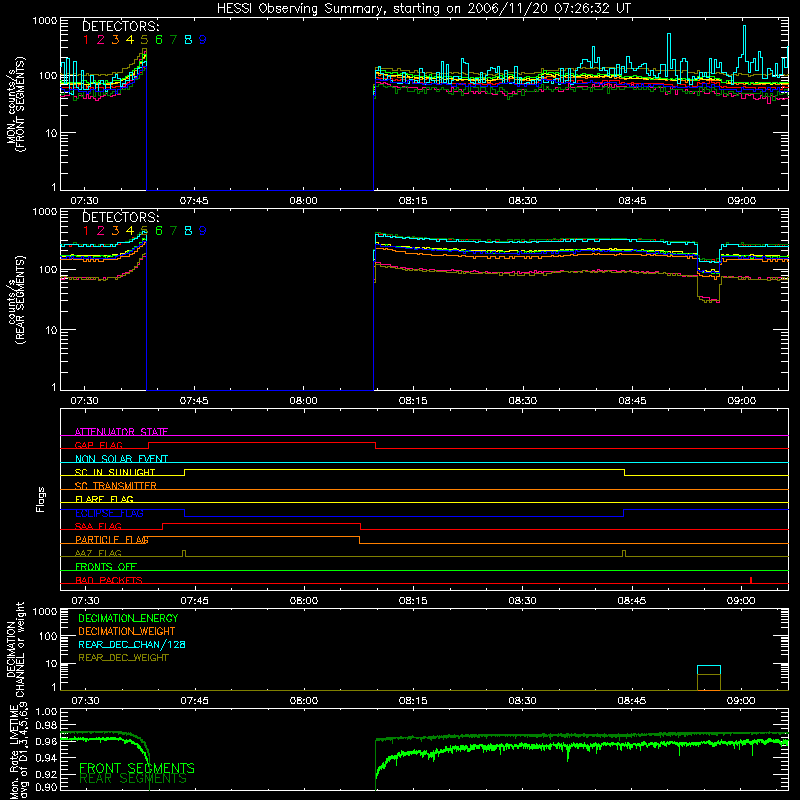Click detector 8 in rear segments legend
This screenshot has height=800, width=800.
[188, 231]
